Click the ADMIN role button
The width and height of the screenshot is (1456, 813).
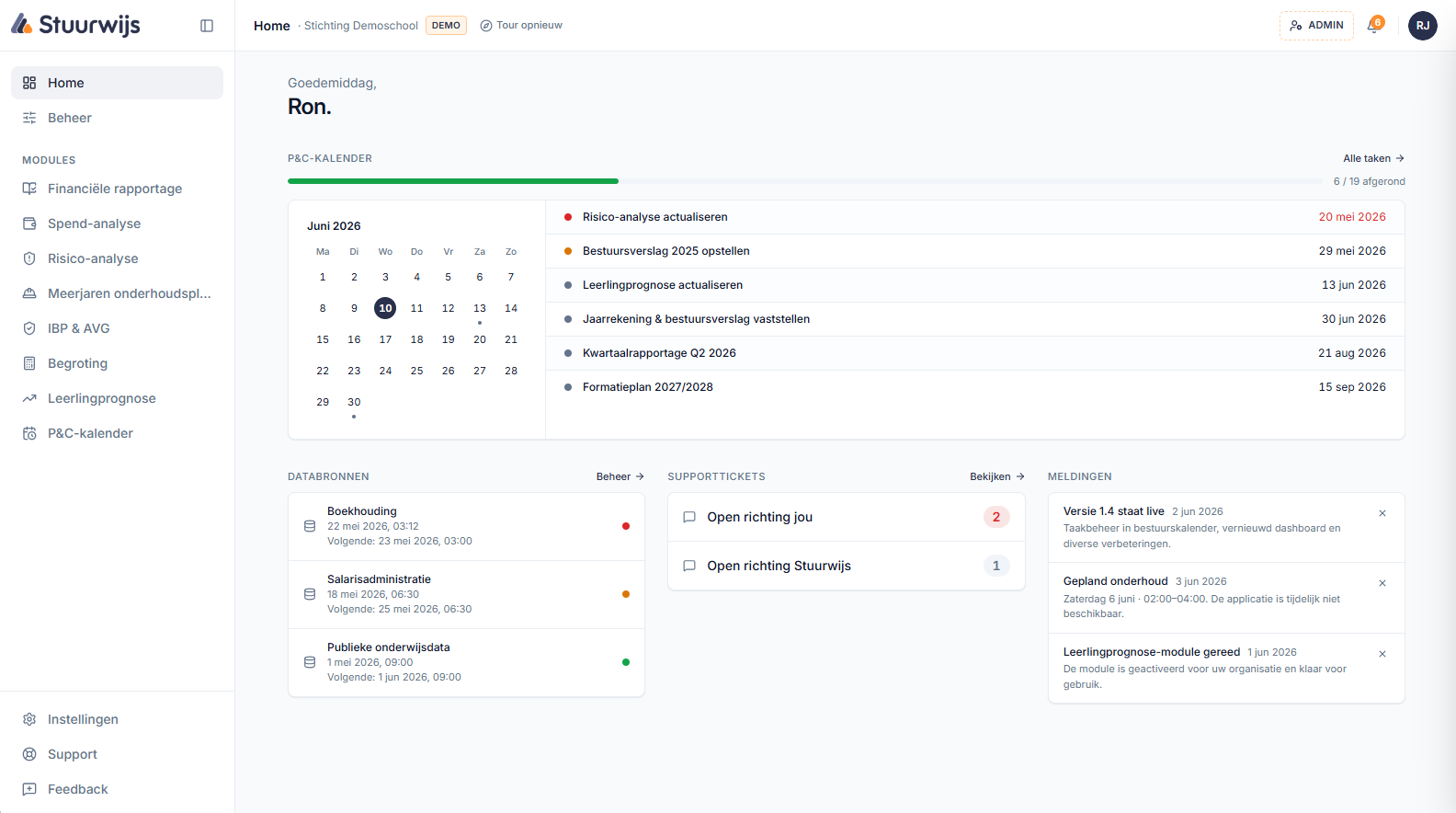pos(1316,26)
